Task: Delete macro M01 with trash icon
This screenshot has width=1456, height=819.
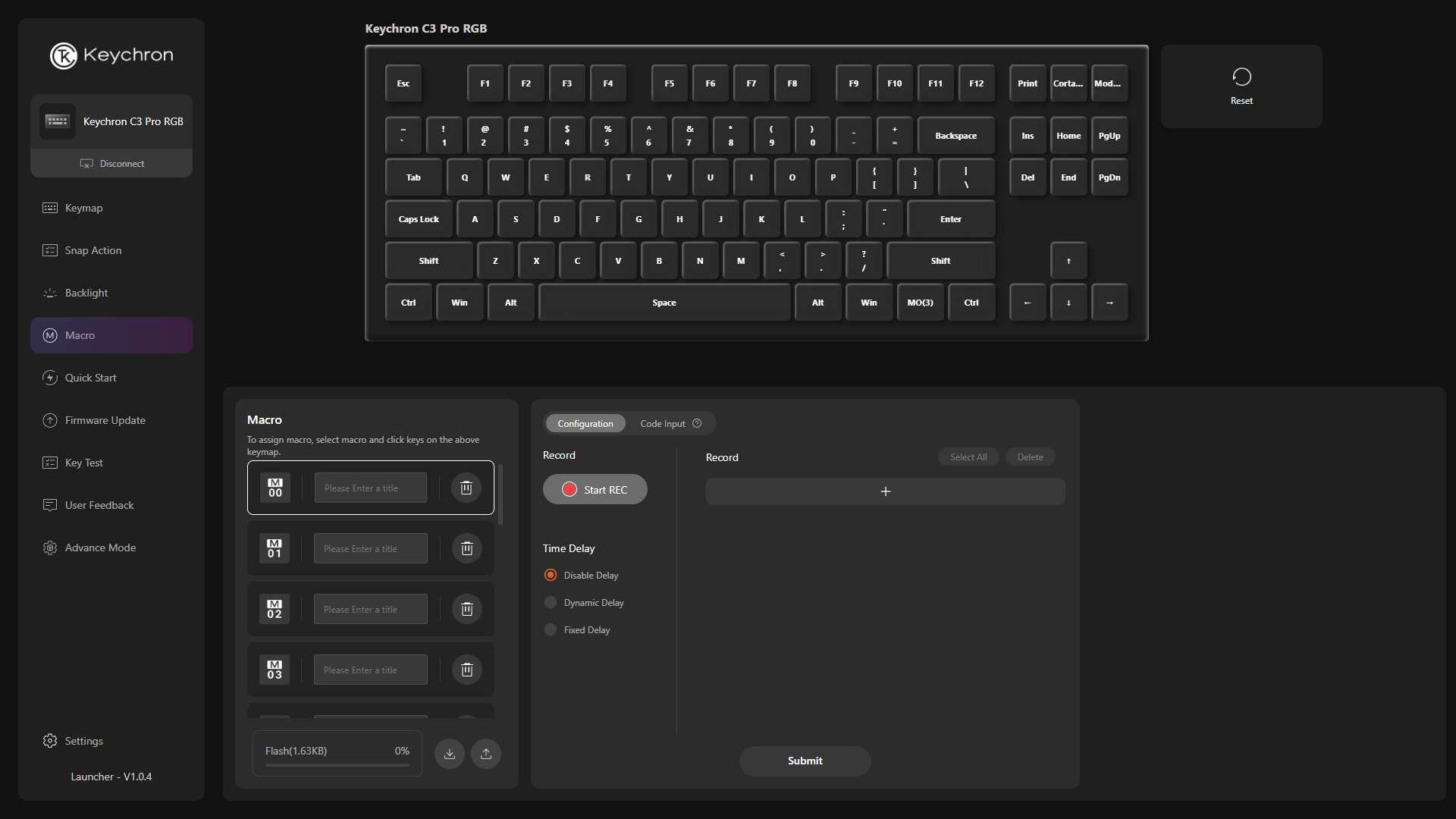Action: click(466, 548)
